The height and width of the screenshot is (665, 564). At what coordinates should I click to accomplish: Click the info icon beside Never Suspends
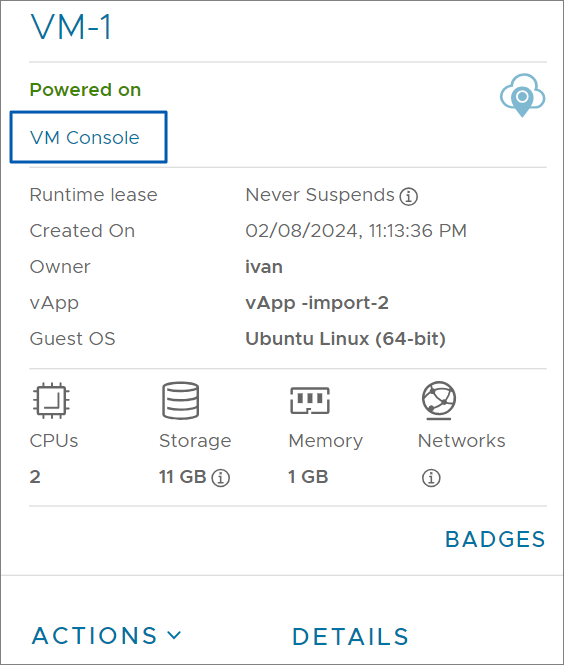408,196
